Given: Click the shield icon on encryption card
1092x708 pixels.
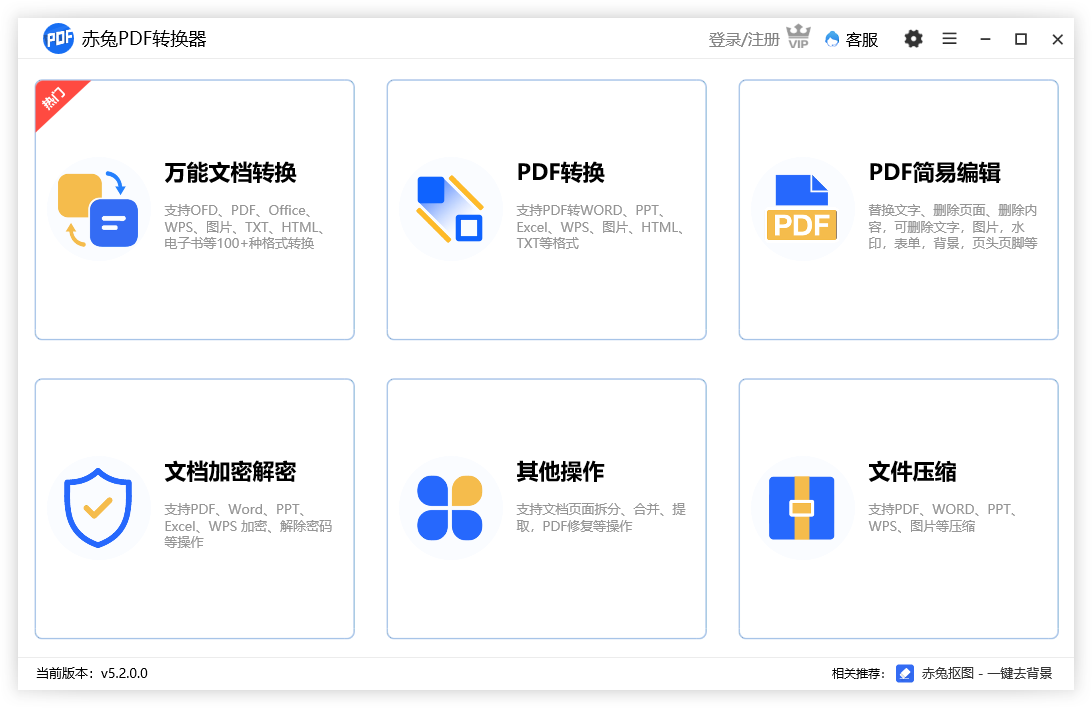Looking at the screenshot, I should tap(99, 507).
